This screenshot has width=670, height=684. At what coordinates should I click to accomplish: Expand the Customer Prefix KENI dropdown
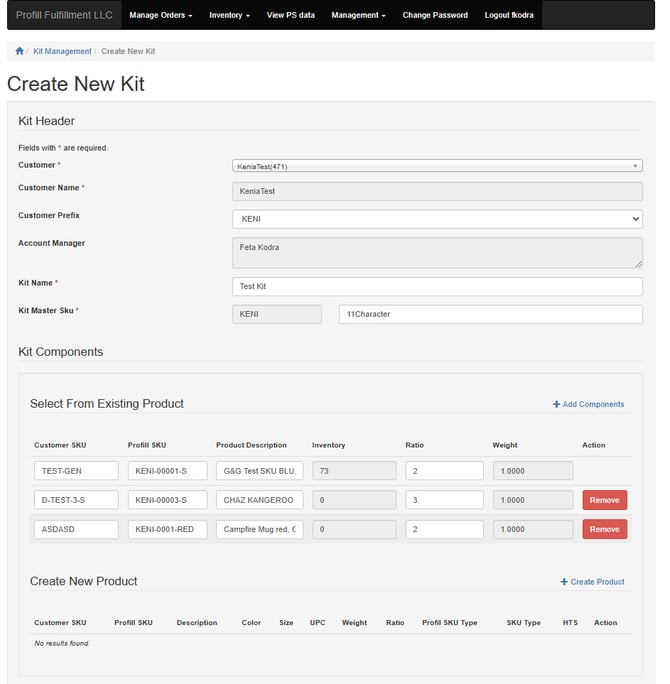click(437, 219)
